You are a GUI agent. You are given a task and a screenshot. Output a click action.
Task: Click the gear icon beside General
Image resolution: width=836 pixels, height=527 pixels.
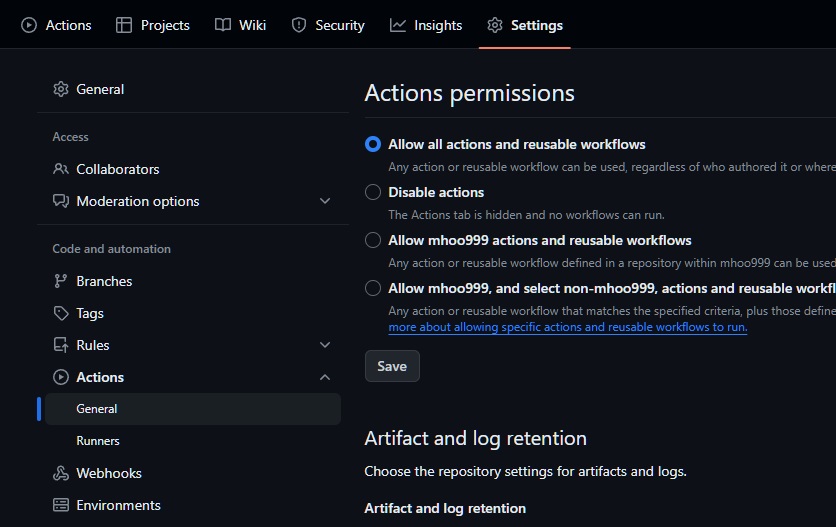(61, 89)
